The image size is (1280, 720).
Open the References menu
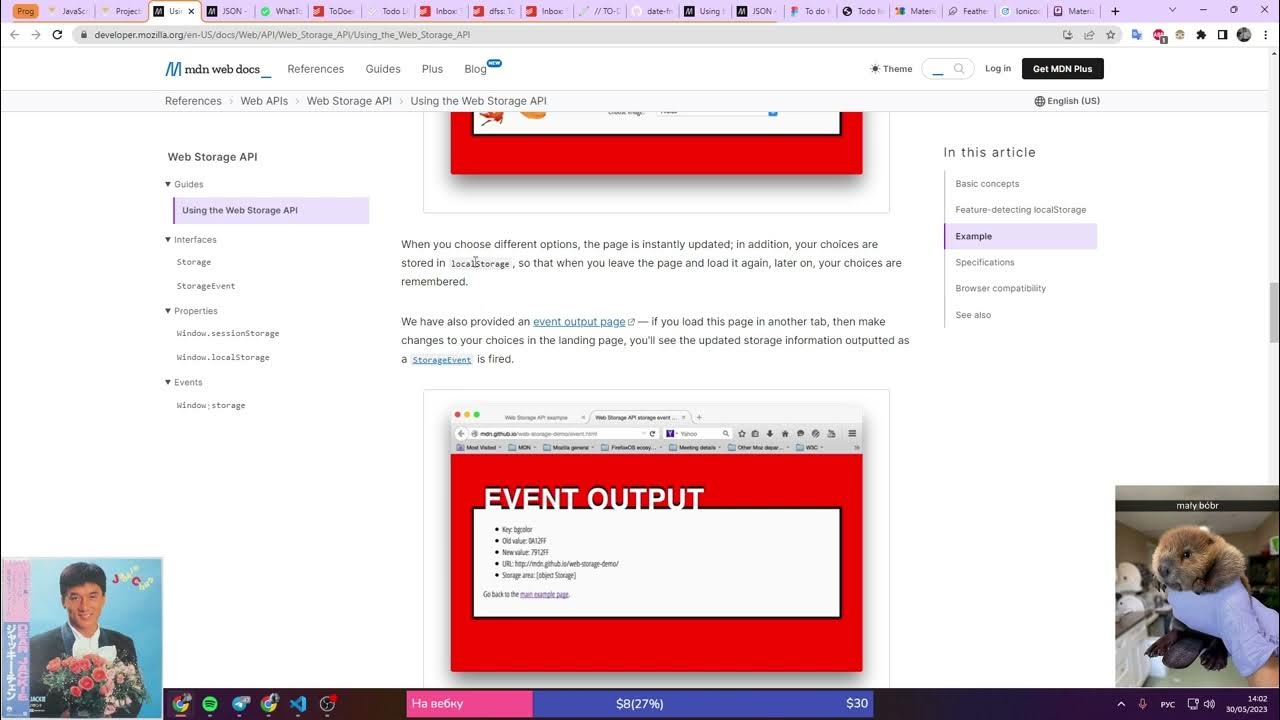315,69
